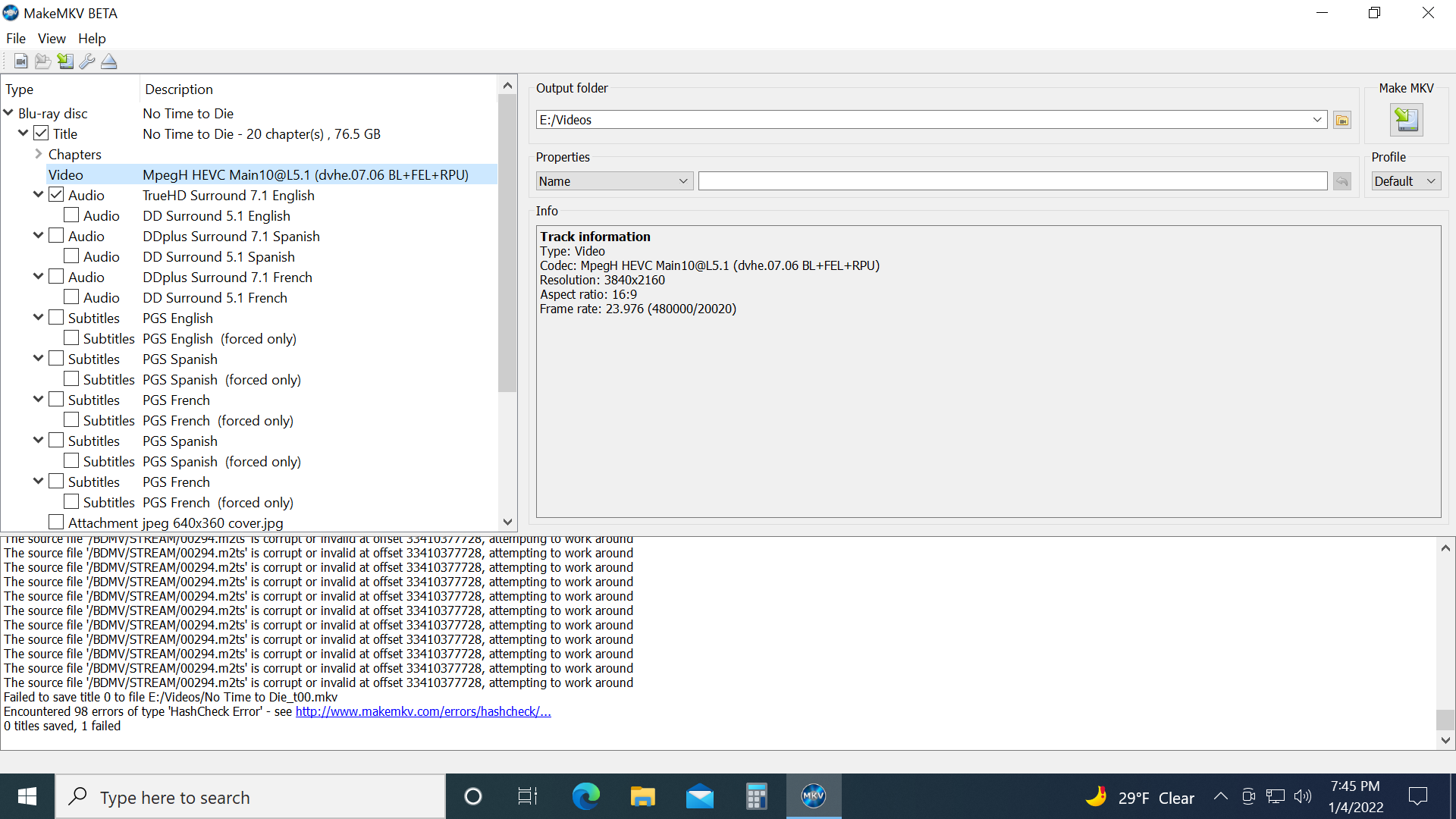
Task: Click the volume speaker tray icon
Action: point(1303,796)
